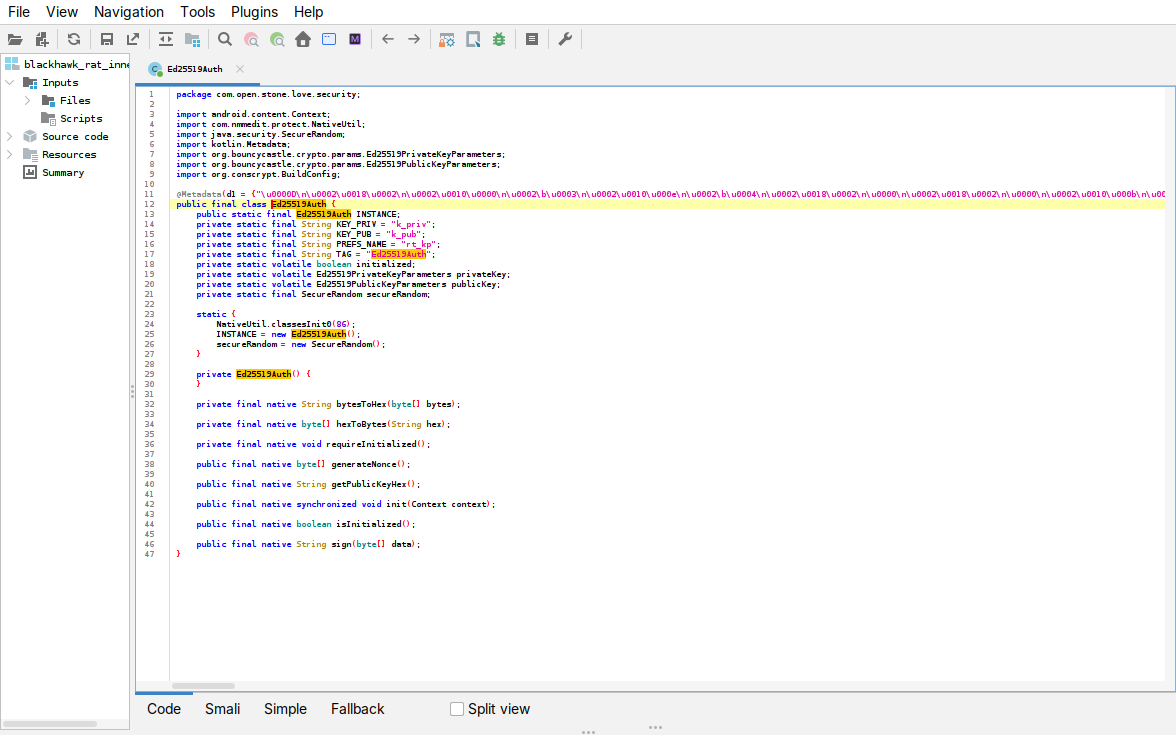
Task: Open comment search green magnifier icon
Action: (278, 40)
